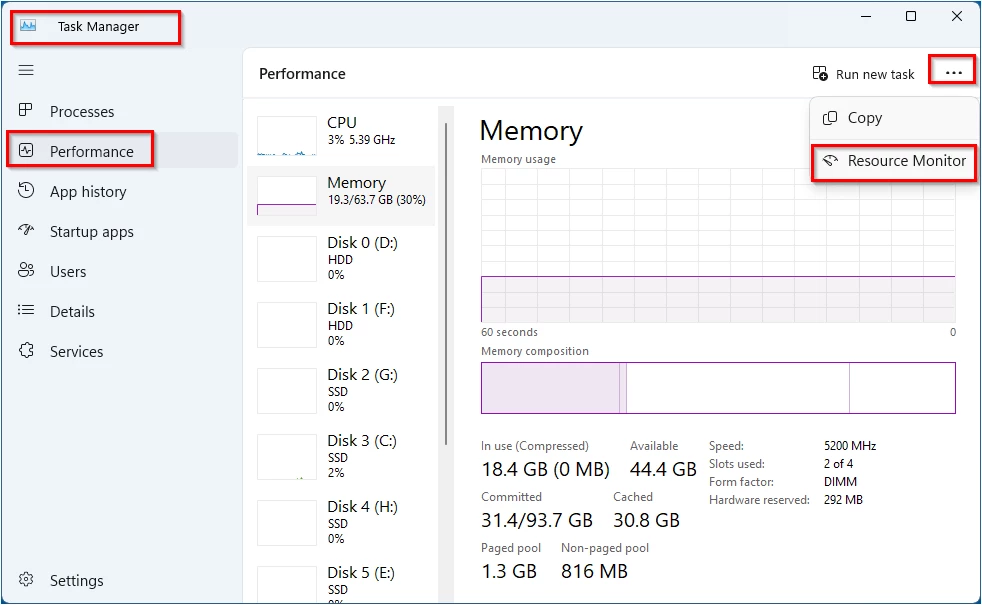Viewport: 982px width, 605px height.
Task: Click the 18.4 GB (0 MB) in-use value
Action: (545, 469)
